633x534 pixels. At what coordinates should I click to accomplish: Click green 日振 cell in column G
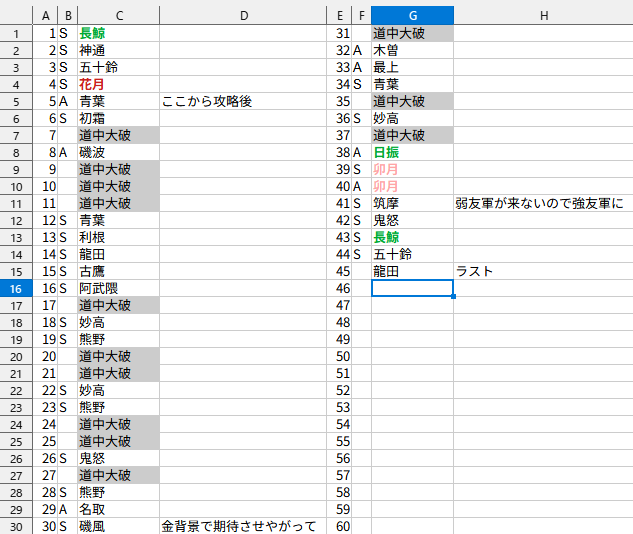412,153
